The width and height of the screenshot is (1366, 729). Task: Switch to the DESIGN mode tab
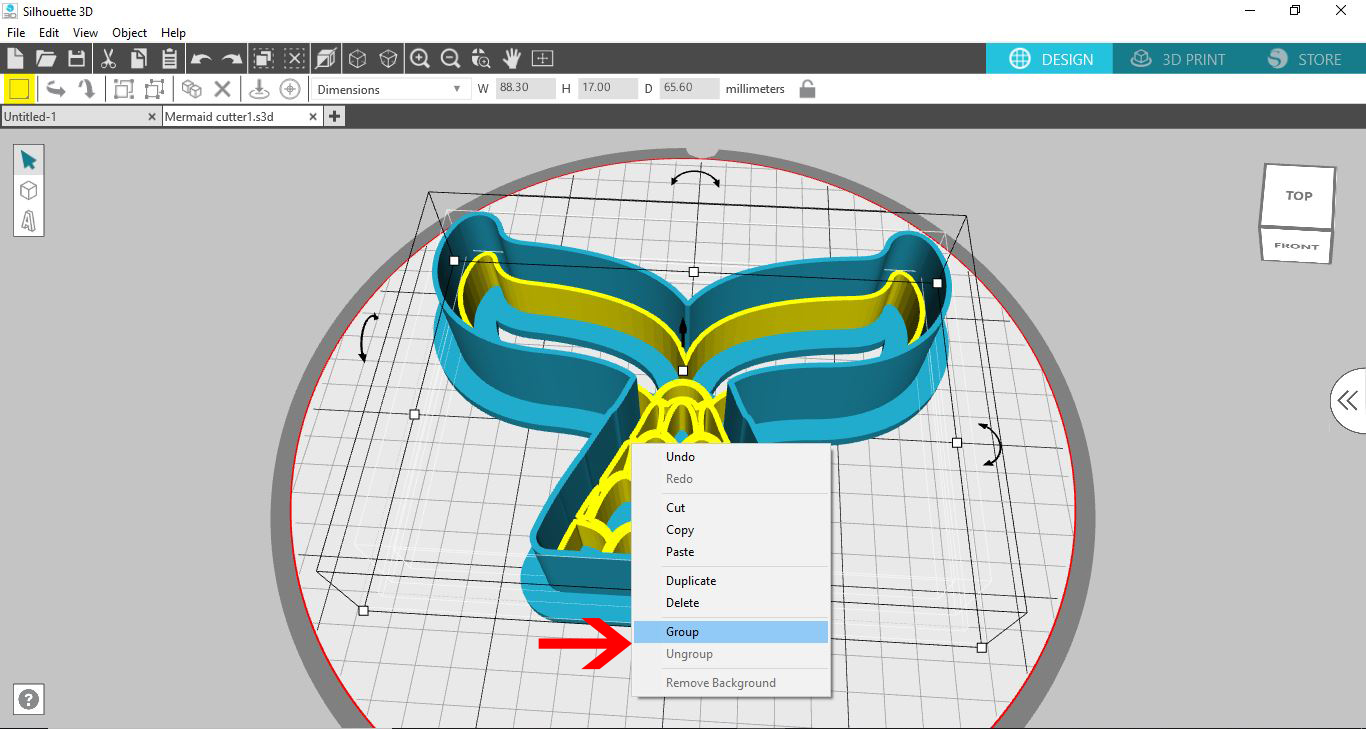click(x=1051, y=59)
